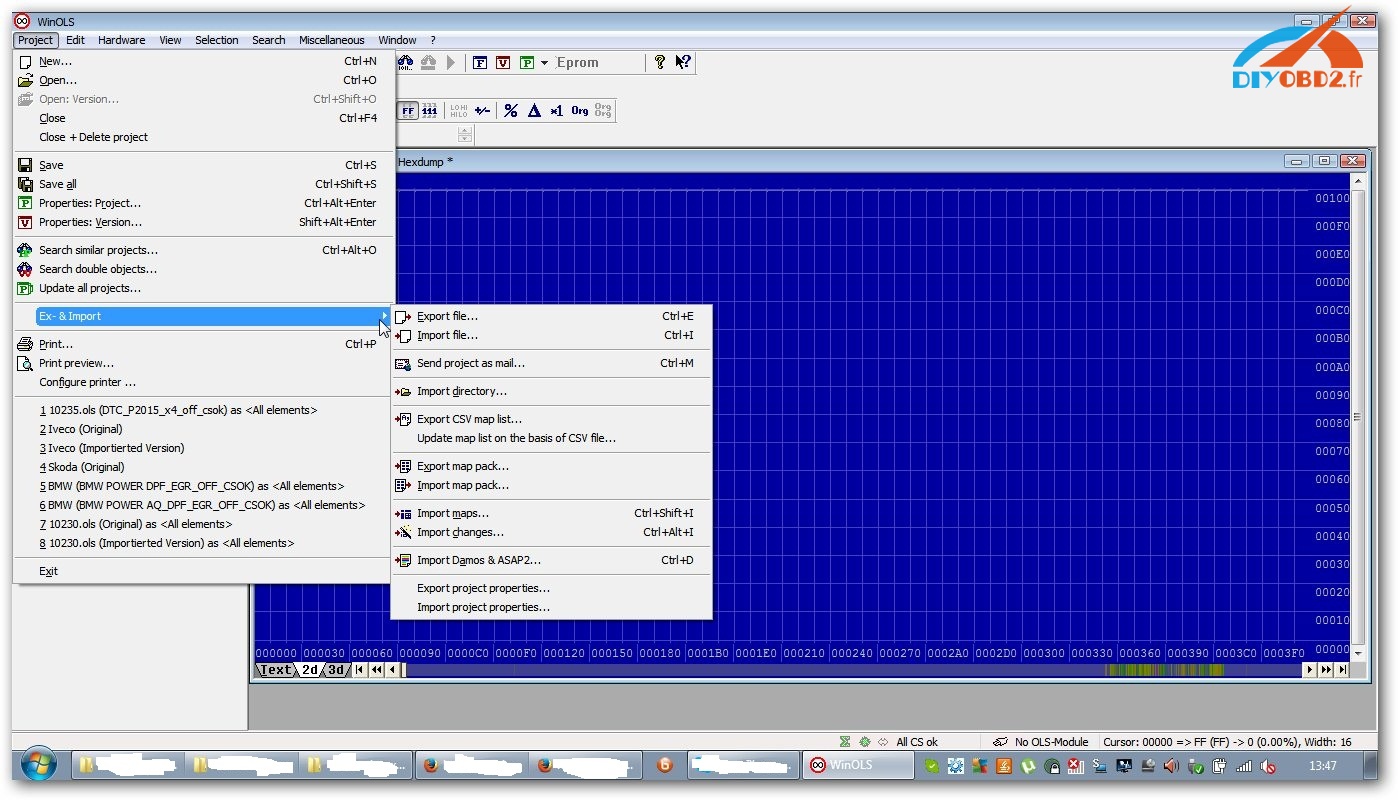Image resolution: width=1398 pixels, height=800 pixels.
Task: Open recent project 4 Skoda (Original)
Action: pos(201,467)
